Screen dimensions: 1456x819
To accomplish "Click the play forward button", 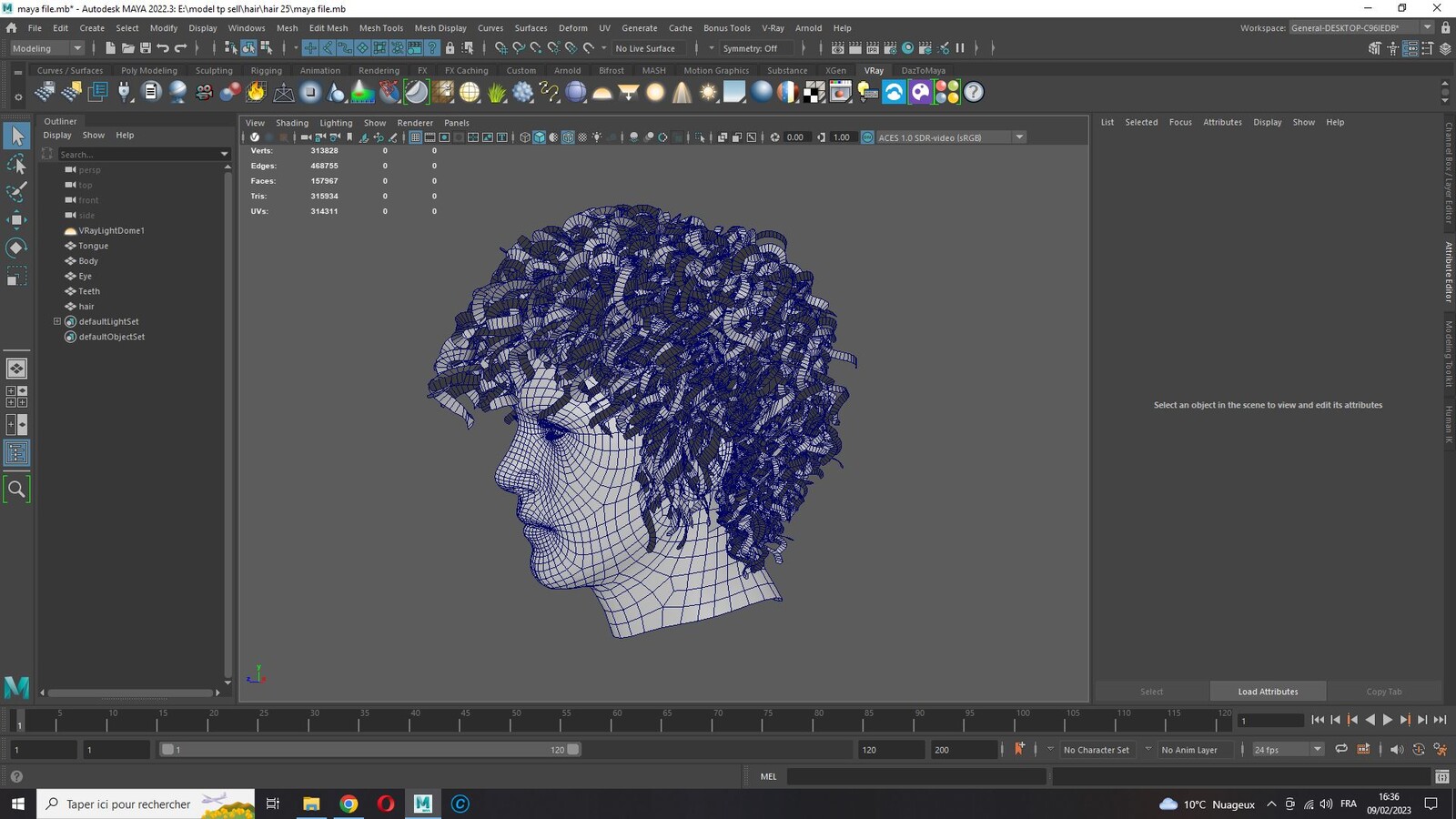I will coord(1388,720).
